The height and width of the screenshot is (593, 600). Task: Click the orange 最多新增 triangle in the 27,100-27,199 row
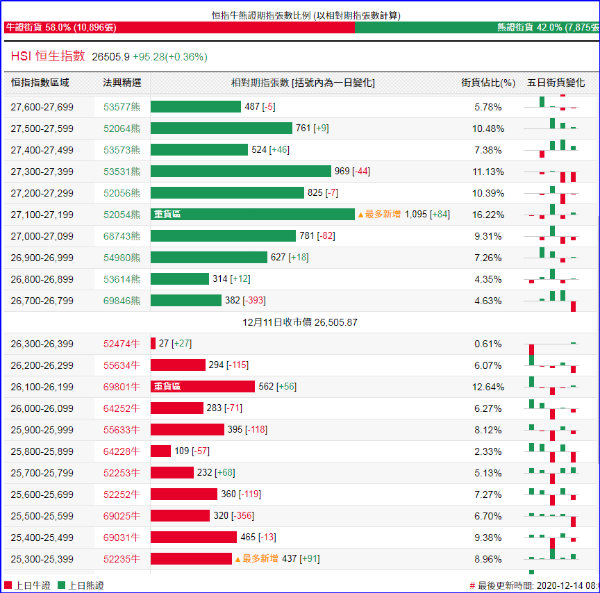coord(360,215)
